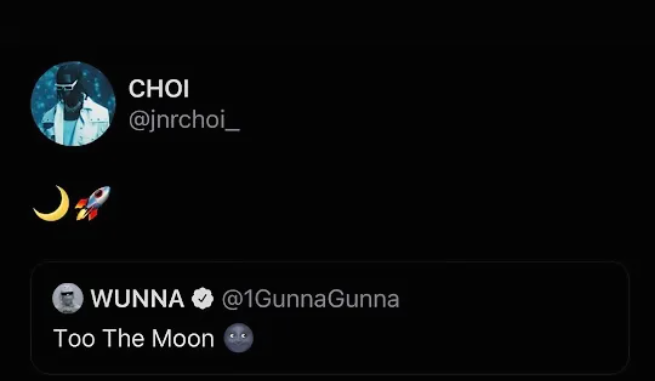The height and width of the screenshot is (381, 655).
Task: Open the @1GunnaGunna handle
Action: 310,299
